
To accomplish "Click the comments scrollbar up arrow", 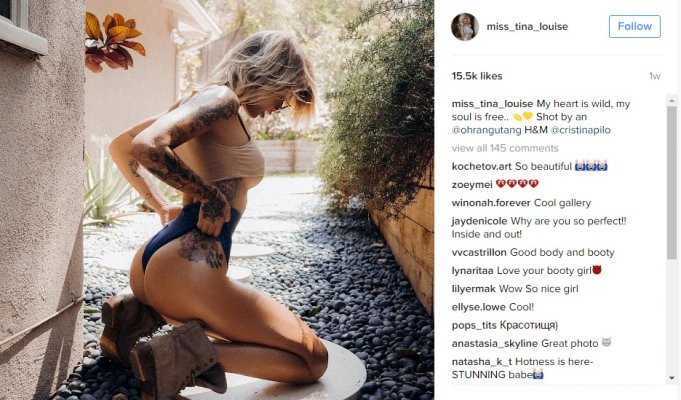I will (672, 100).
